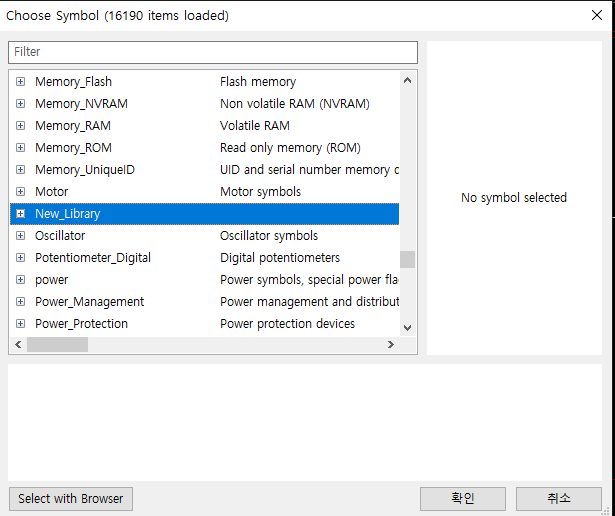
Task: Click the list scroll down arrow
Action: tap(408, 327)
